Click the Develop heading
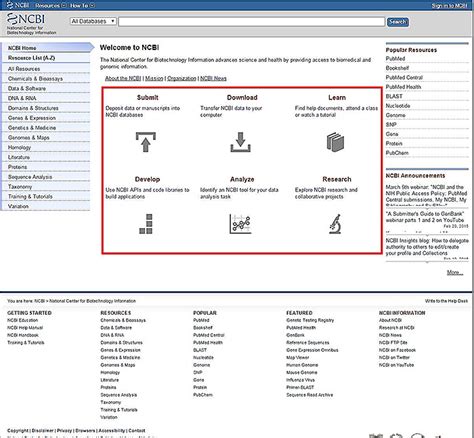 [x=147, y=179]
